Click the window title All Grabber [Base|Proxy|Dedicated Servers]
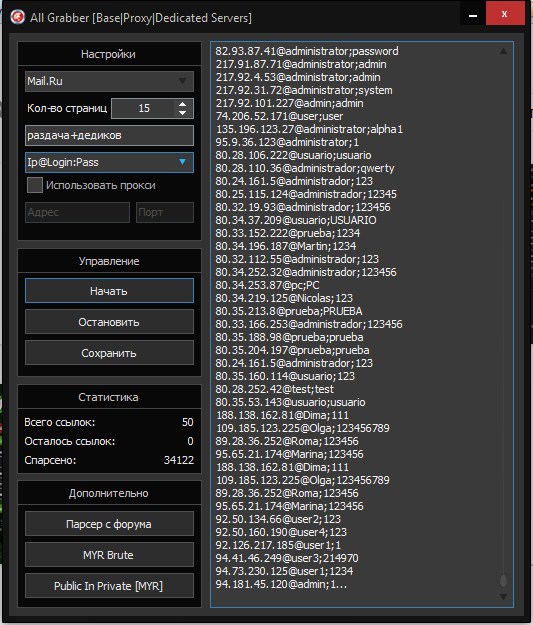 point(141,18)
